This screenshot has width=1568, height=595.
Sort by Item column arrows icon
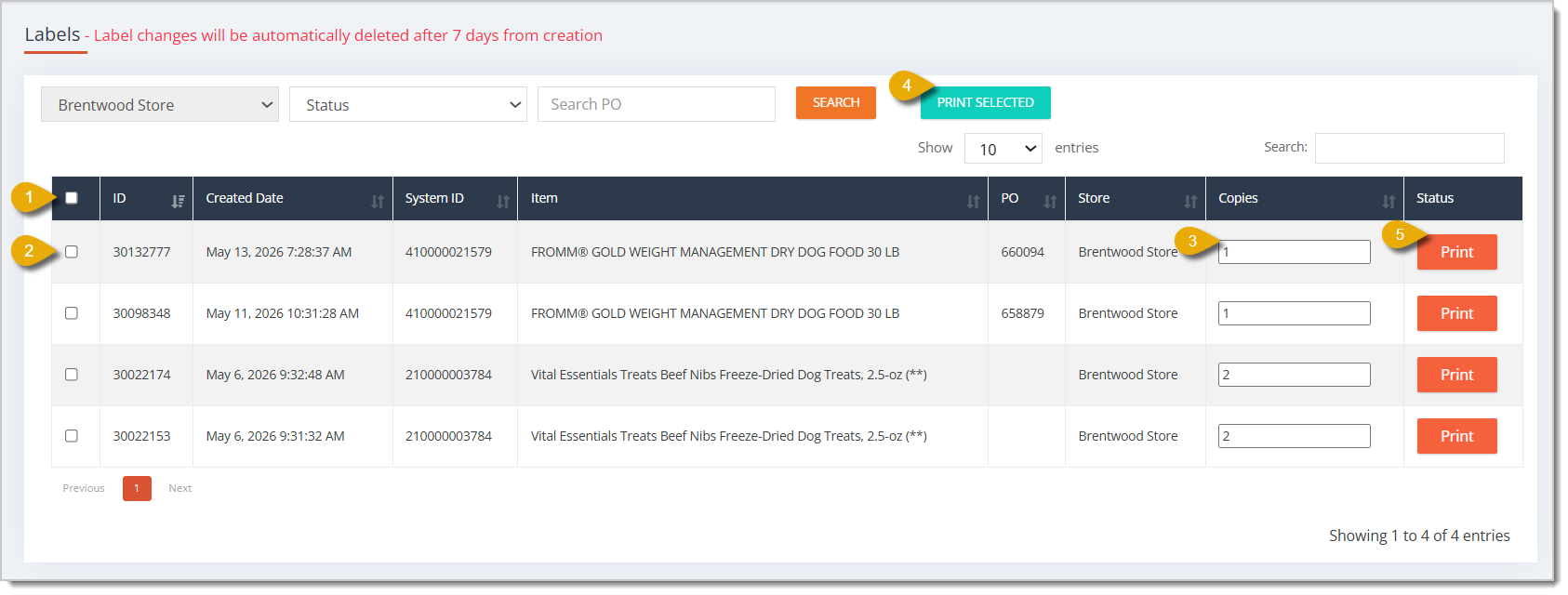tap(973, 201)
